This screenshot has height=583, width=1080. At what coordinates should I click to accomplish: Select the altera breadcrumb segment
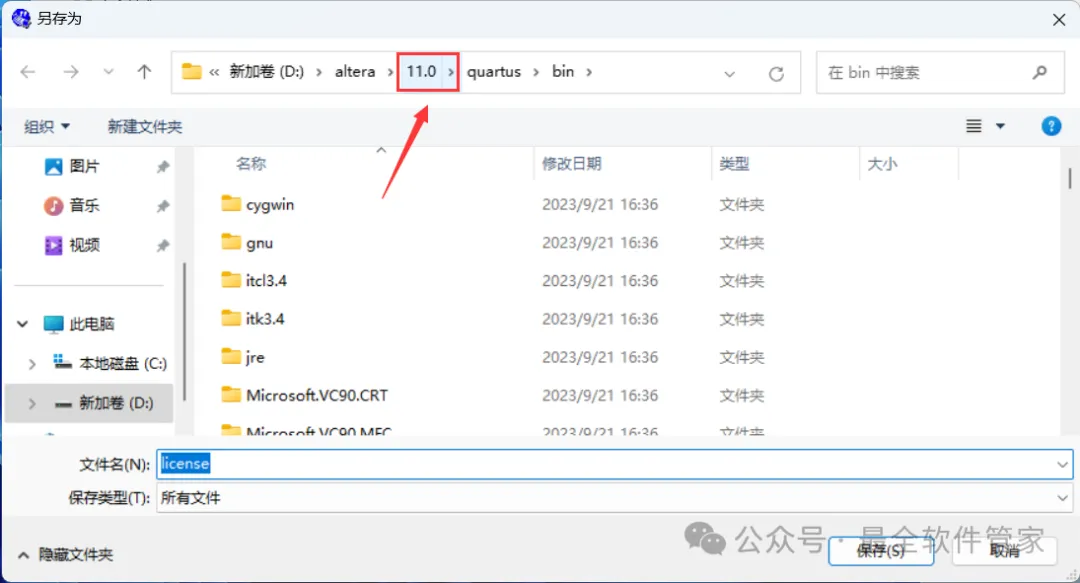tap(355, 72)
